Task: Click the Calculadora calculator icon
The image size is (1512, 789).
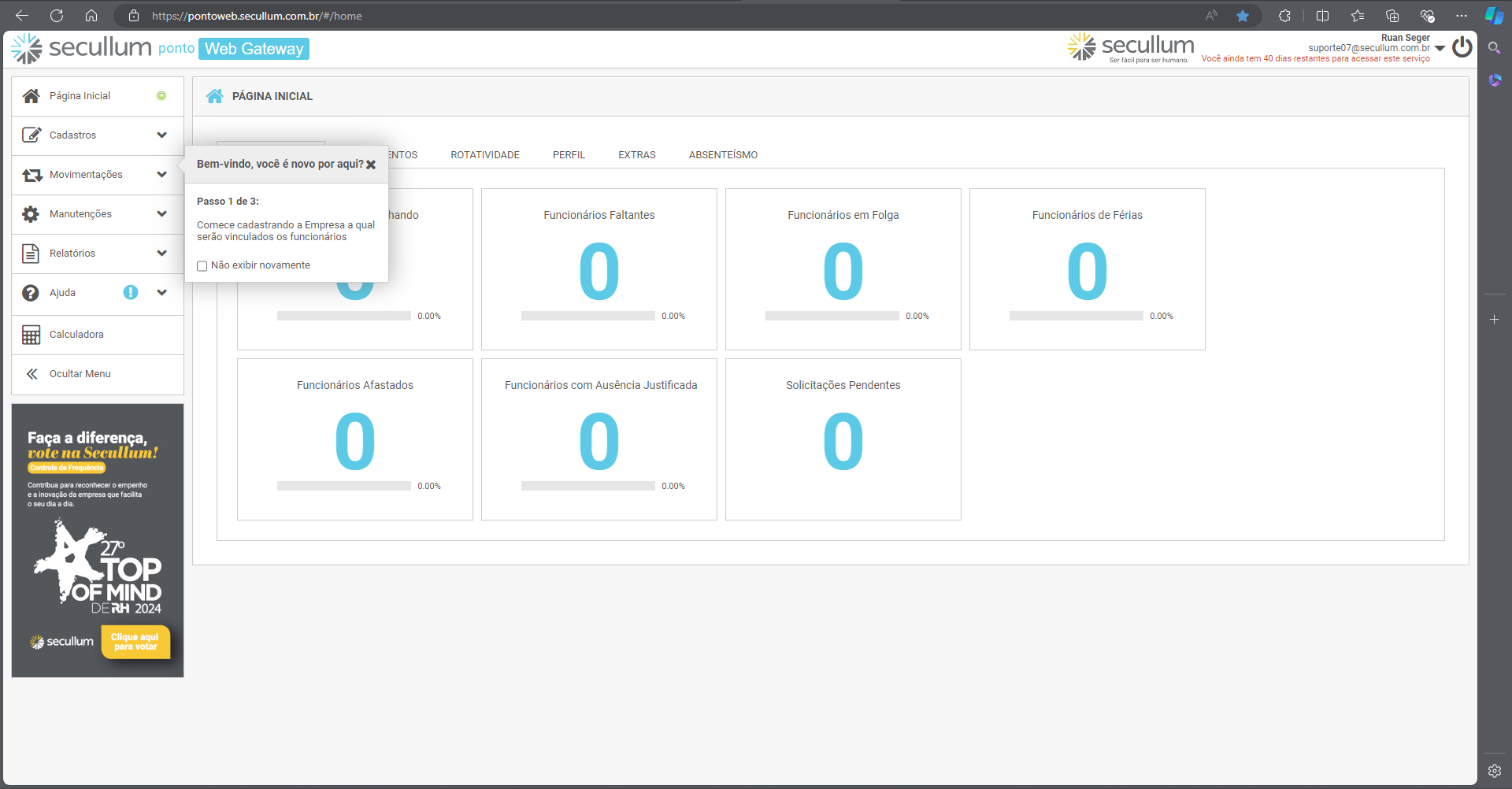Action: (x=31, y=335)
